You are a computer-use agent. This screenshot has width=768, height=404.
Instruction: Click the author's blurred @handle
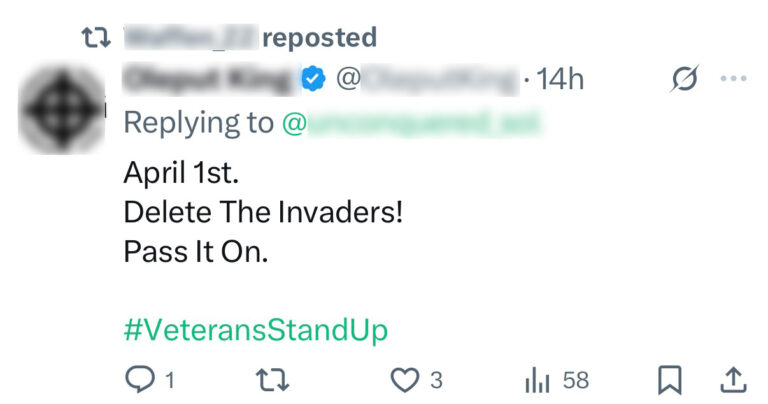click(428, 79)
